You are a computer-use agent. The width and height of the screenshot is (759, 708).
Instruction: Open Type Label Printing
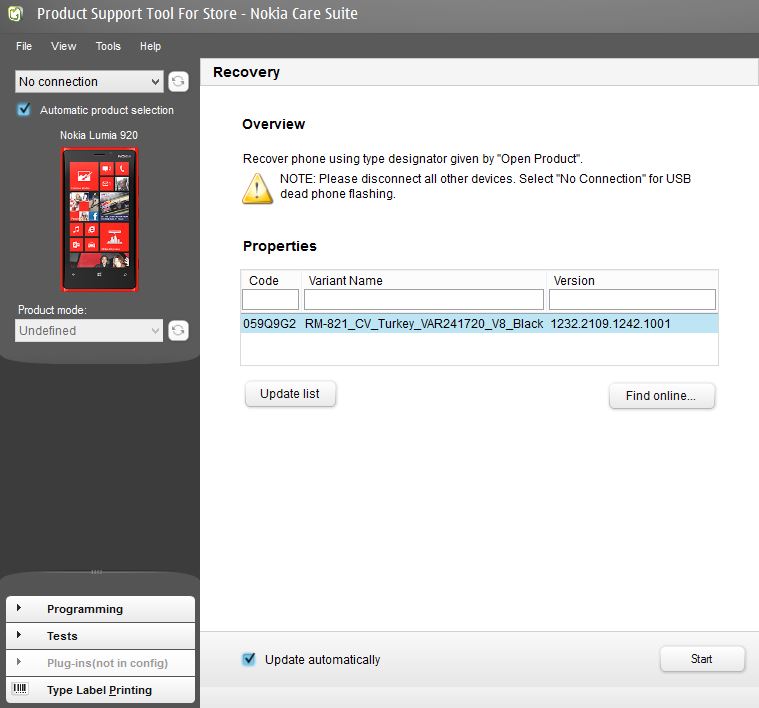100,690
